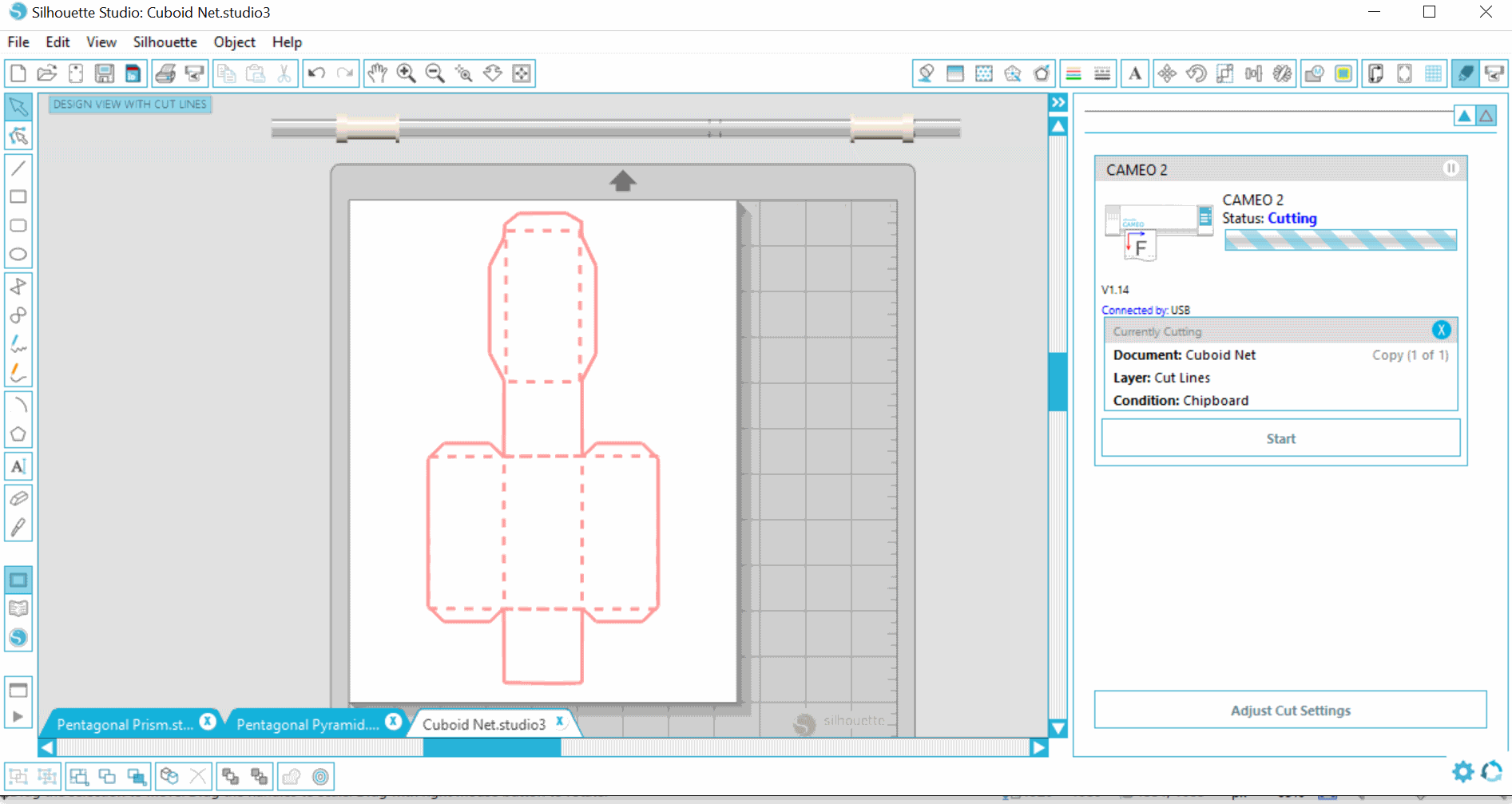
Task: Collapse the right panel with double chevron
Action: (1058, 103)
